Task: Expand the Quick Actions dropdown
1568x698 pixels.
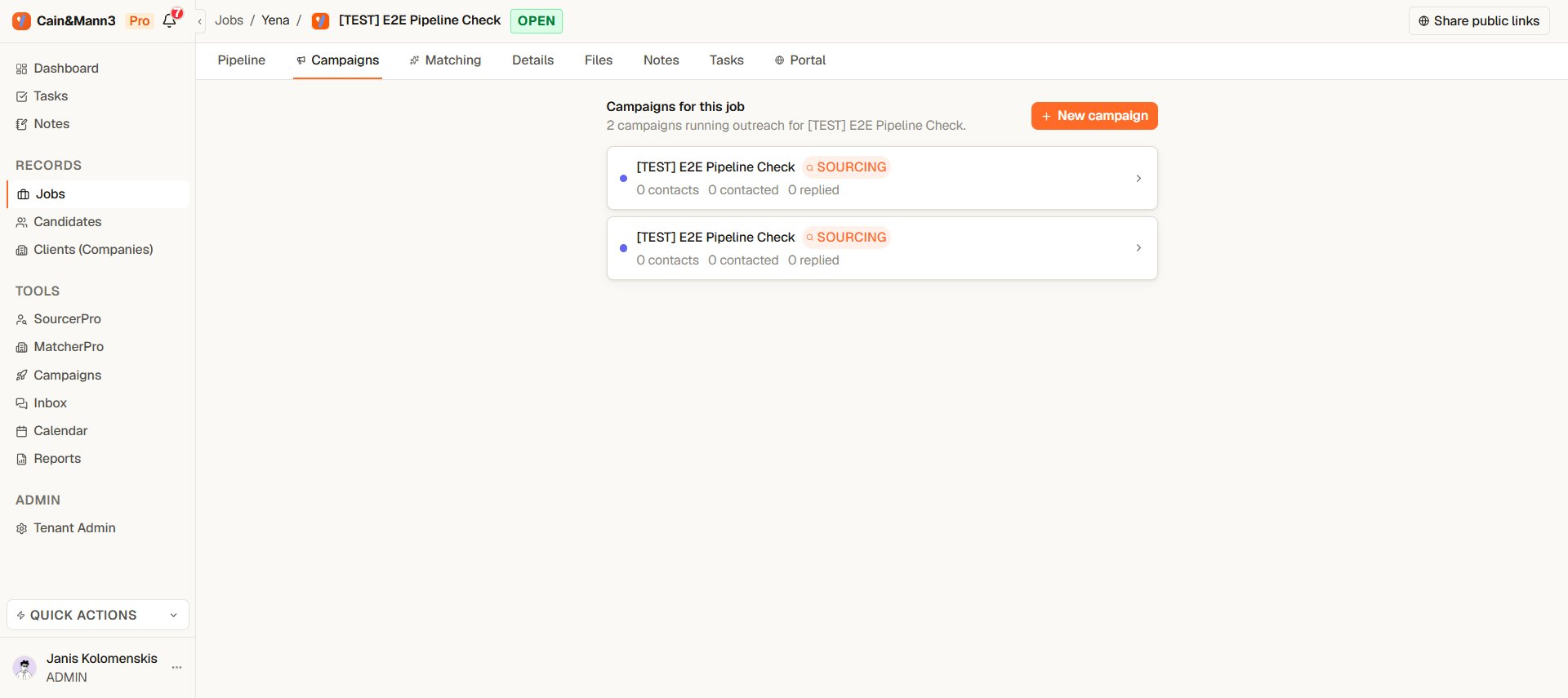Action: (x=98, y=615)
